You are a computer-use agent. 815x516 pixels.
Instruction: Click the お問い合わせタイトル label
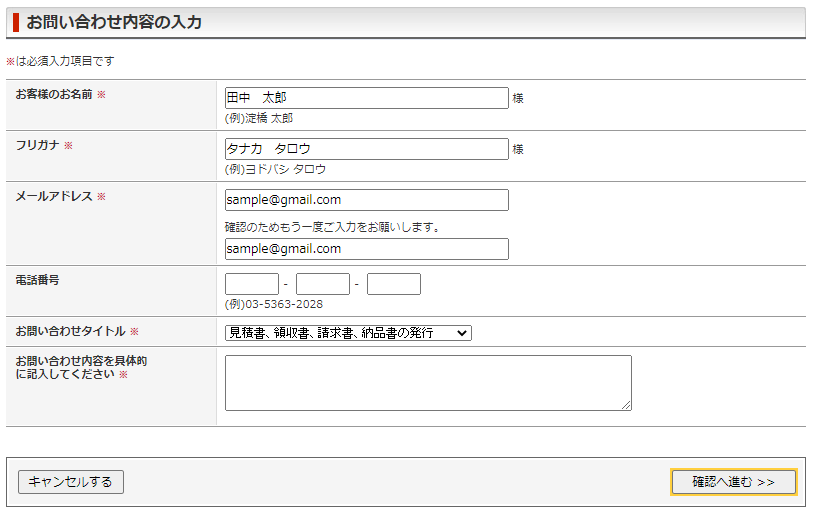[x=70, y=331]
